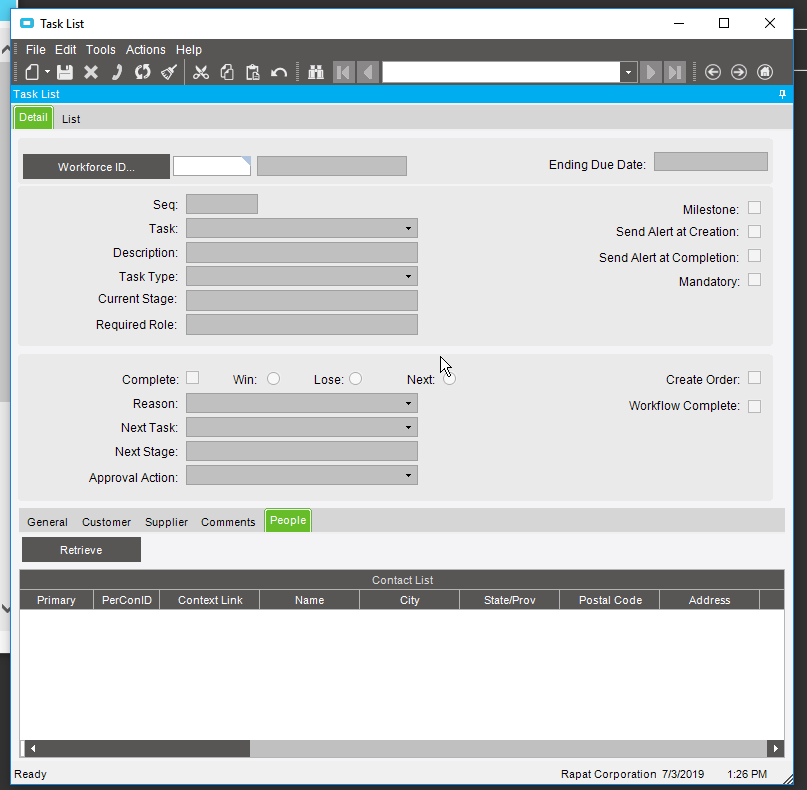Click the Home icon in toolbar
Image resolution: width=807 pixels, height=790 pixels.
tap(765, 72)
